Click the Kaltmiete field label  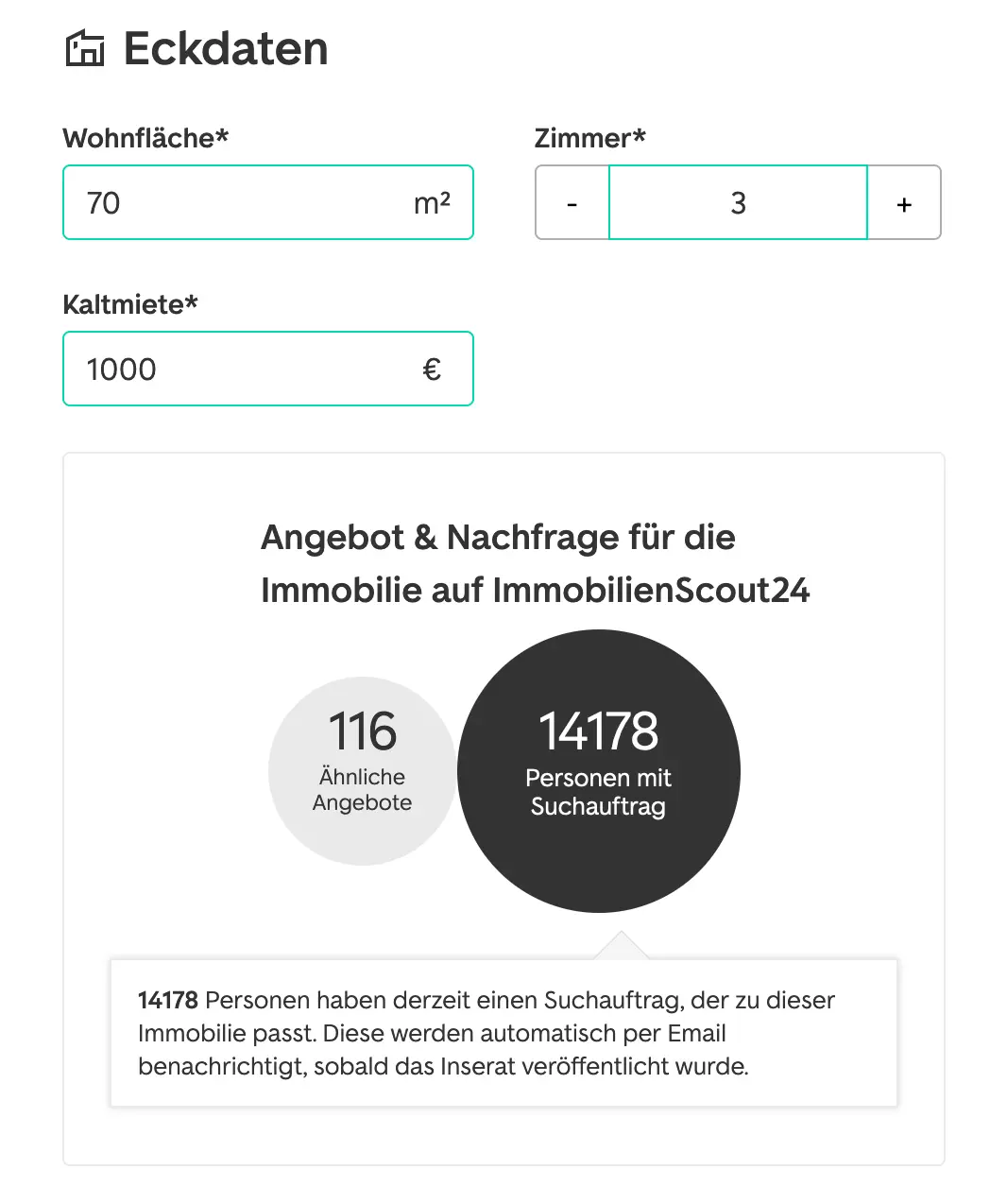tap(130, 304)
